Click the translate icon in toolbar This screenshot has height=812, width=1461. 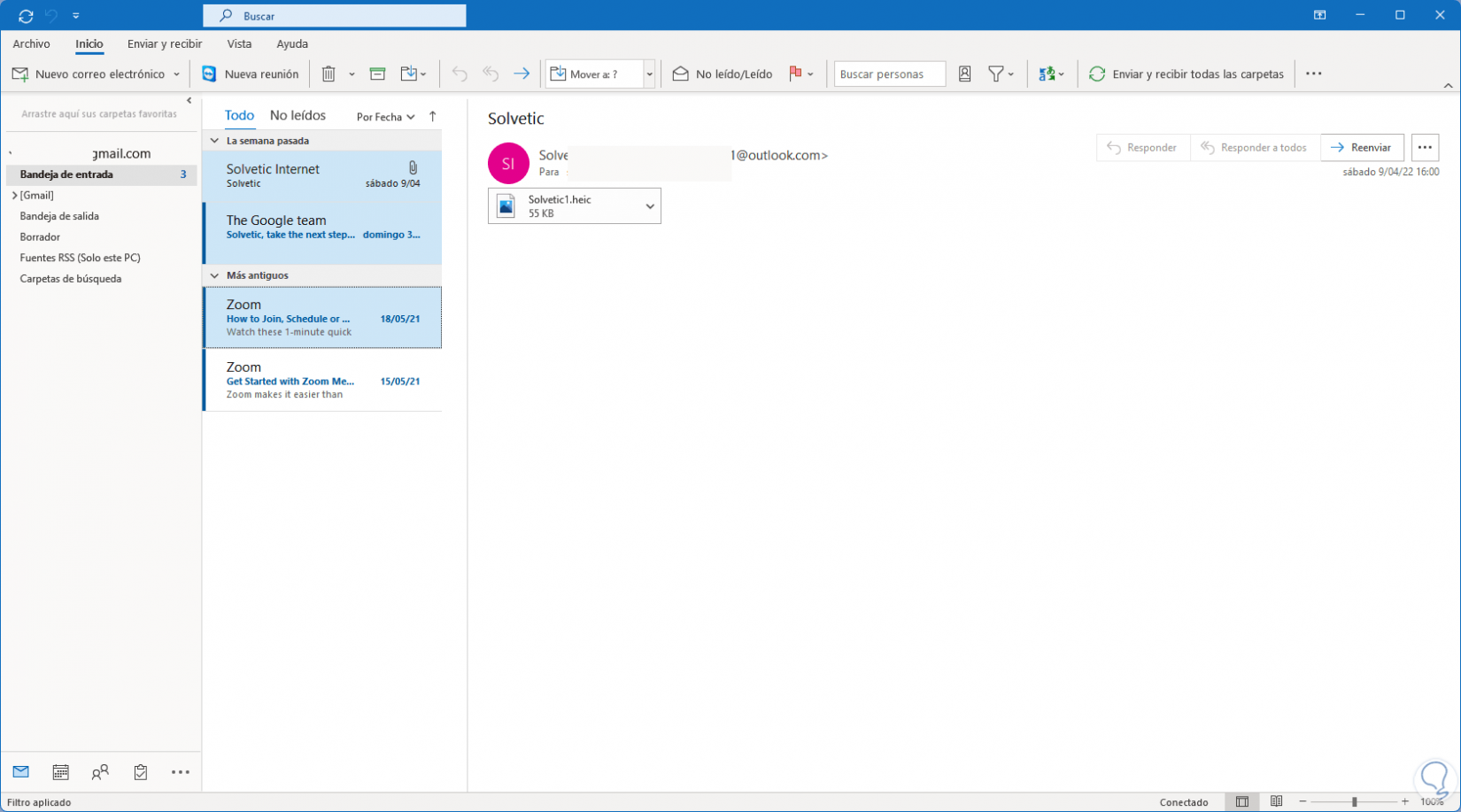[x=1047, y=74]
